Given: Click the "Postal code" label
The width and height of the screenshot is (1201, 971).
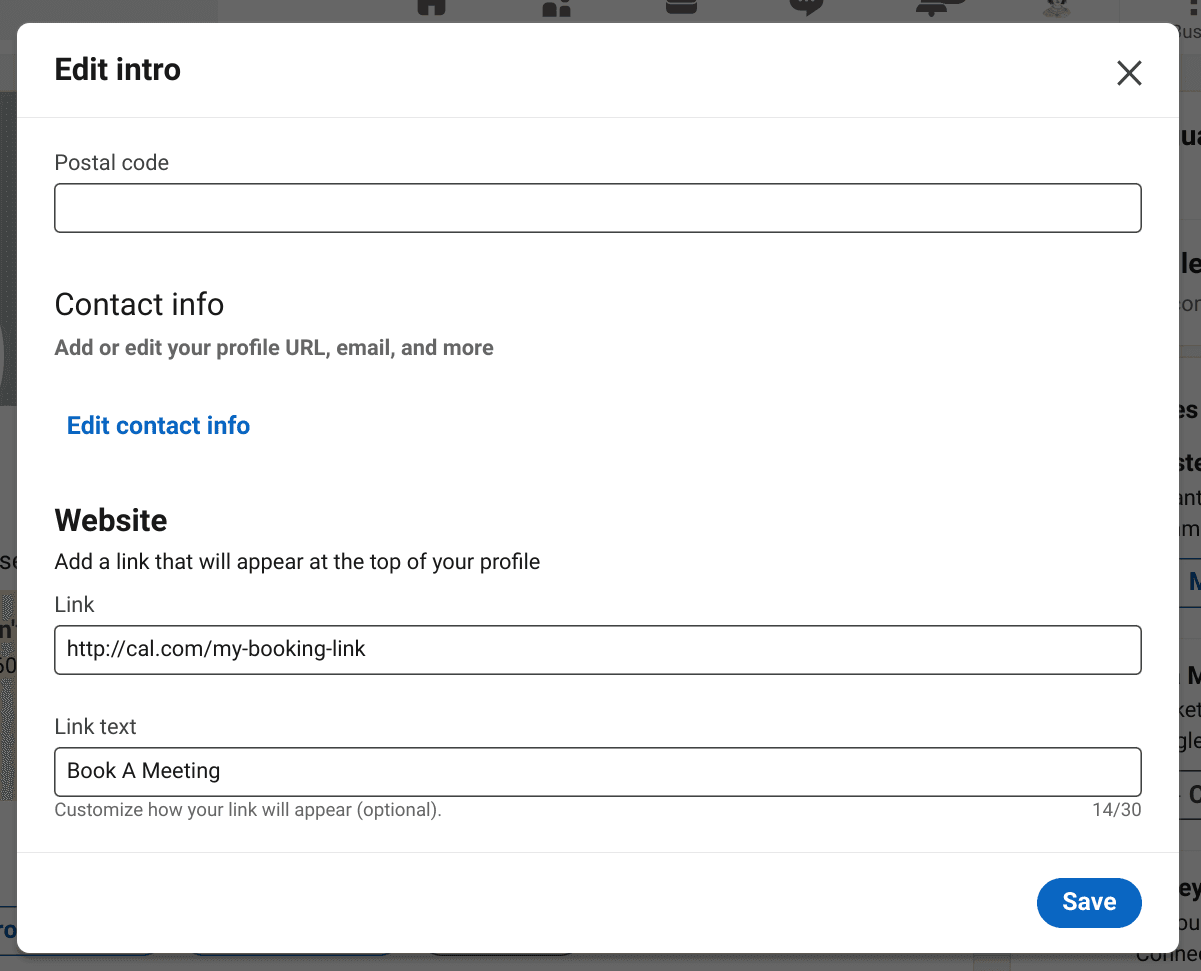Looking at the screenshot, I should 112,163.
